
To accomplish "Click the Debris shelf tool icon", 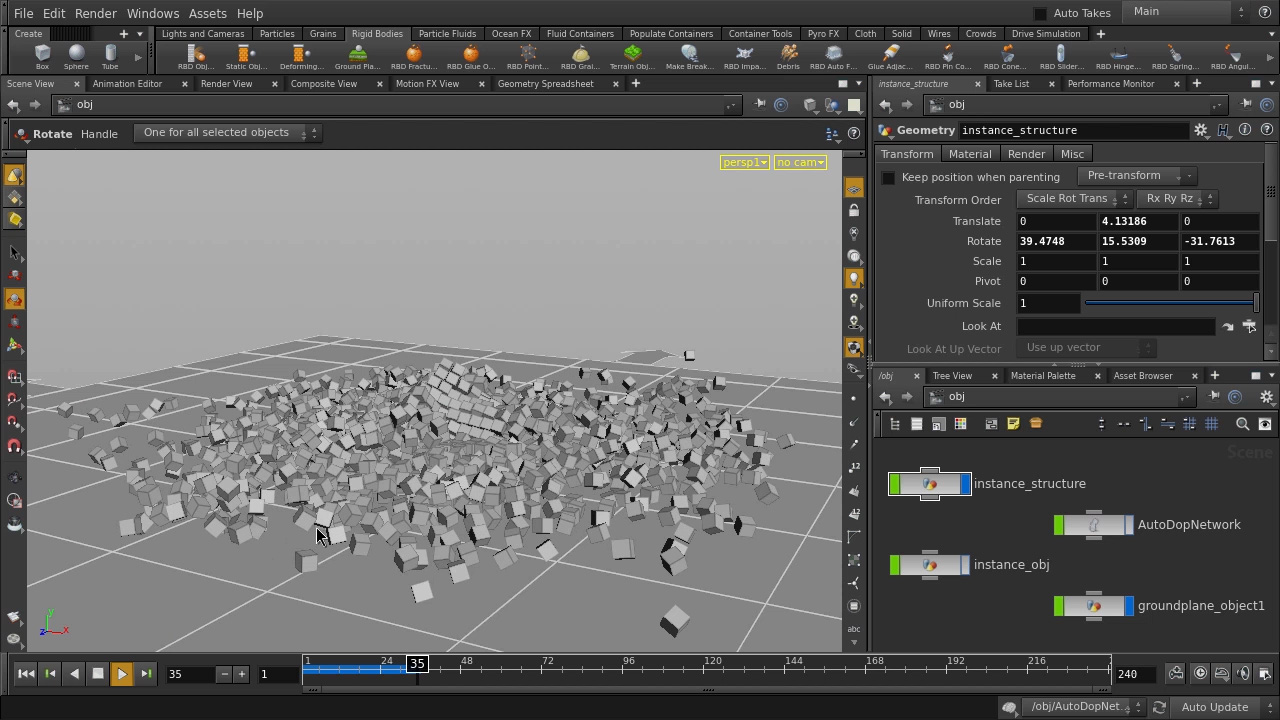I will pyautogui.click(x=788, y=56).
